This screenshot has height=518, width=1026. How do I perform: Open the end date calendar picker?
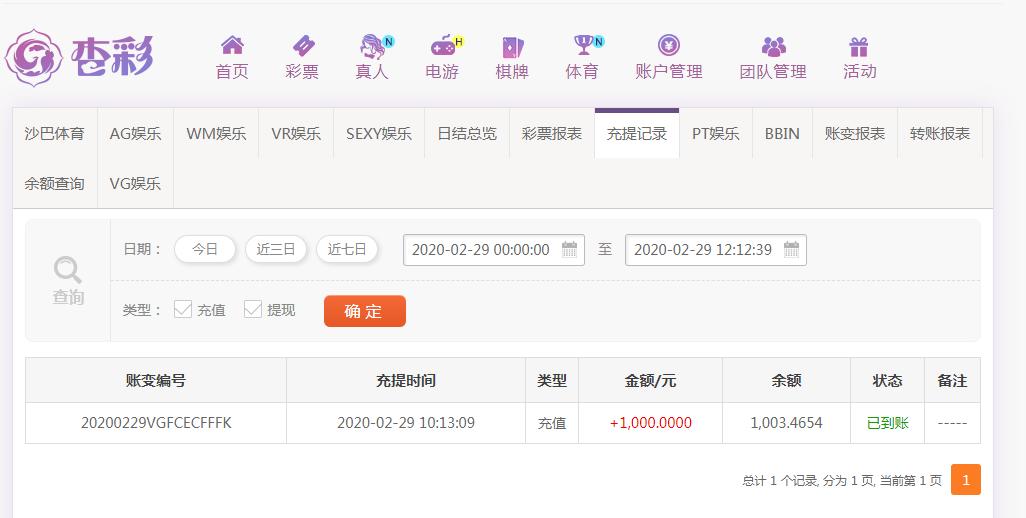791,249
